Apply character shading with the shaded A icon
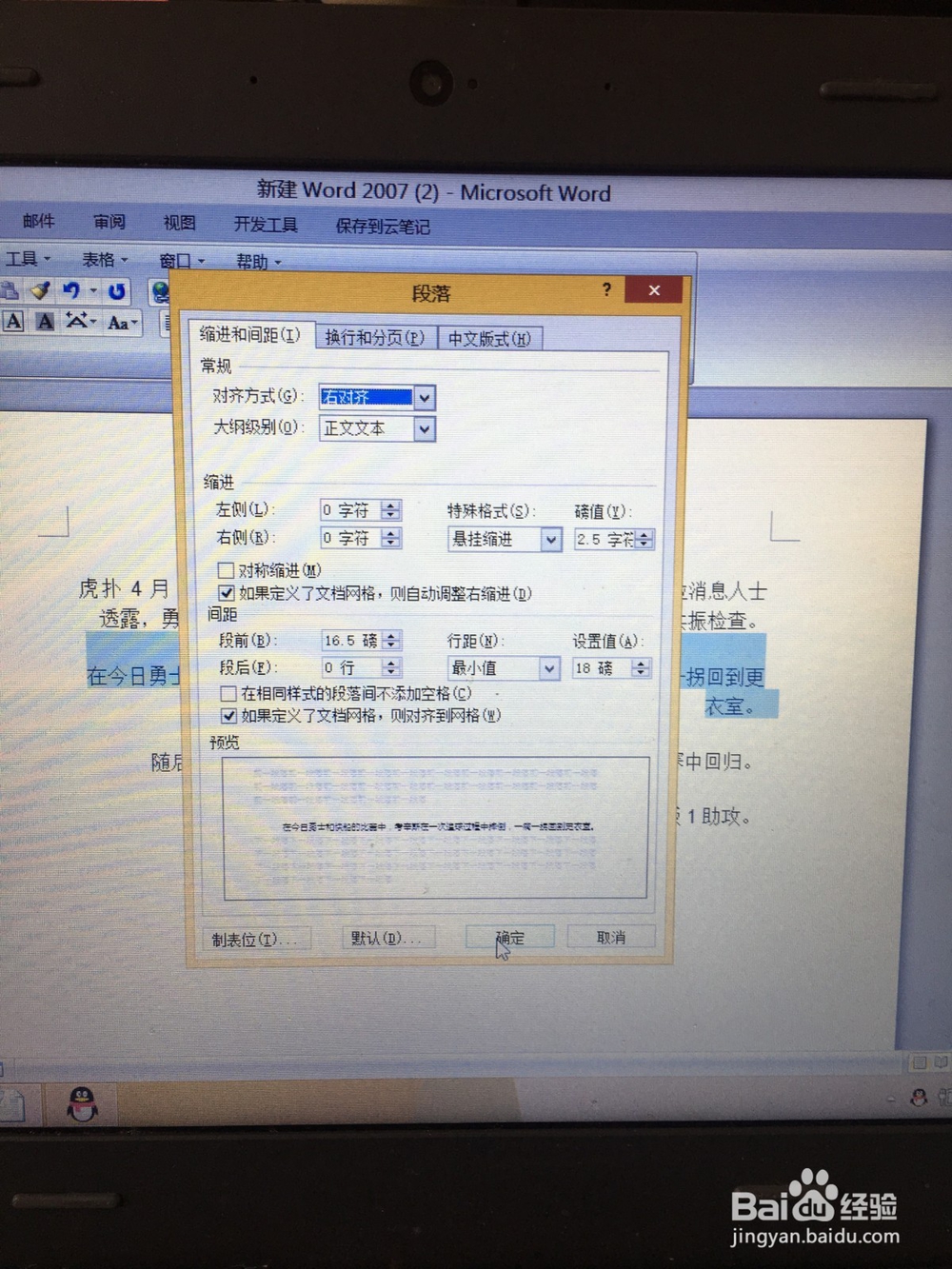Image resolution: width=952 pixels, height=1269 pixels. coord(45,322)
